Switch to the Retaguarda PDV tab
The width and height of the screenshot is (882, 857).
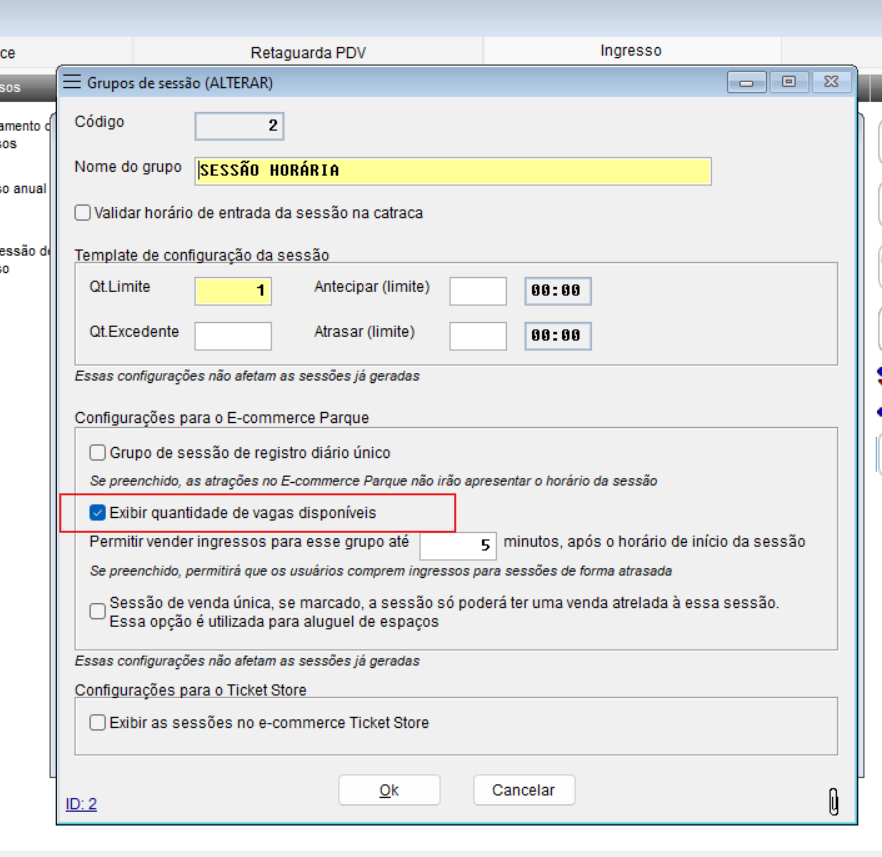click(x=307, y=51)
